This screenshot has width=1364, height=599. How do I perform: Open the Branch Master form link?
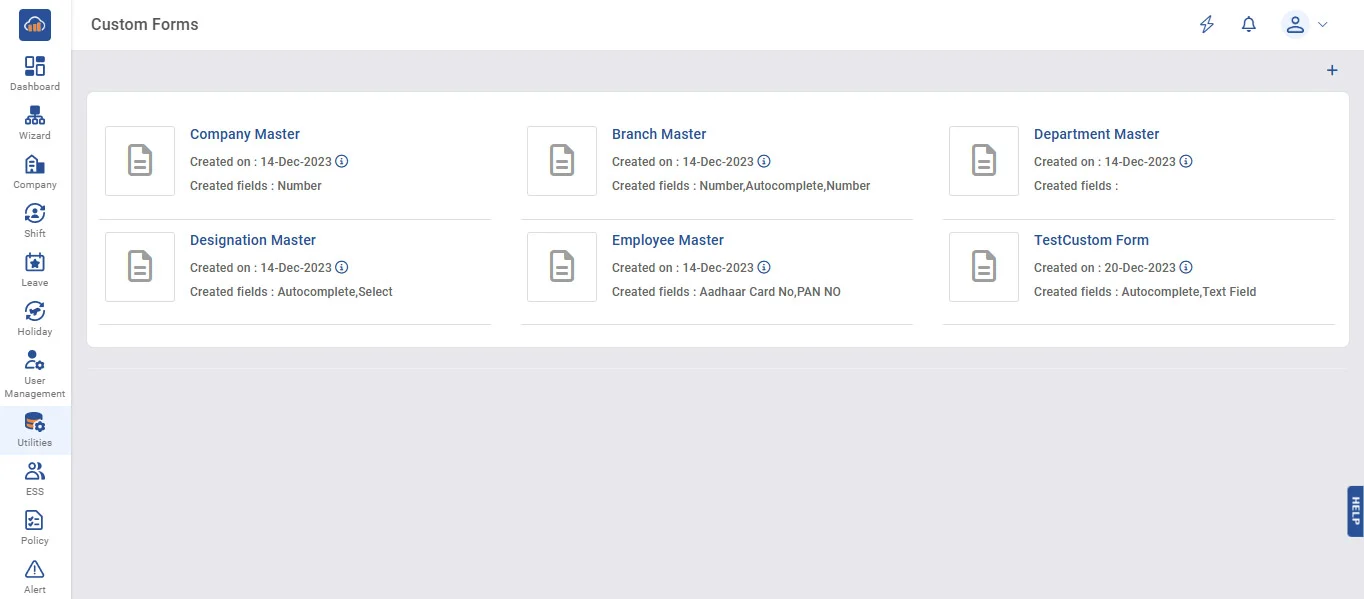(659, 134)
